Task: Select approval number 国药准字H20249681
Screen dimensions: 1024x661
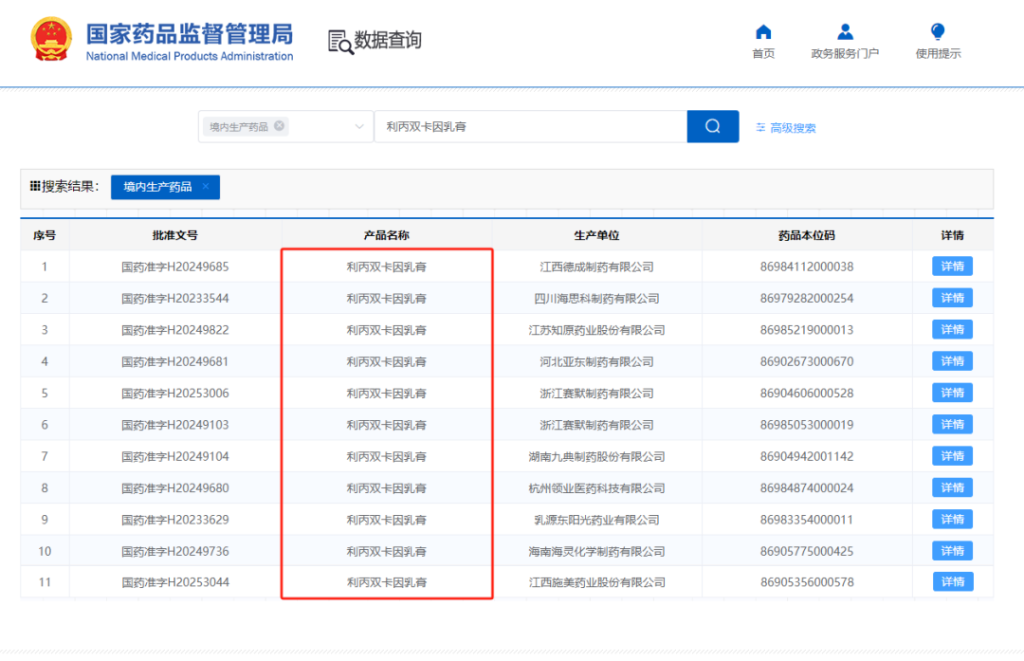Action: click(175, 361)
